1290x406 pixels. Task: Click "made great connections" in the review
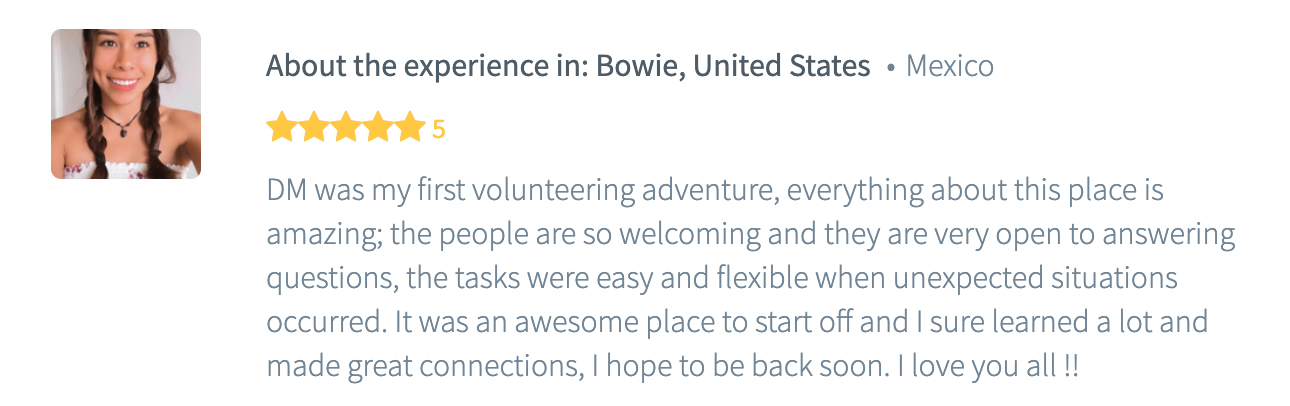pyautogui.click(x=424, y=366)
